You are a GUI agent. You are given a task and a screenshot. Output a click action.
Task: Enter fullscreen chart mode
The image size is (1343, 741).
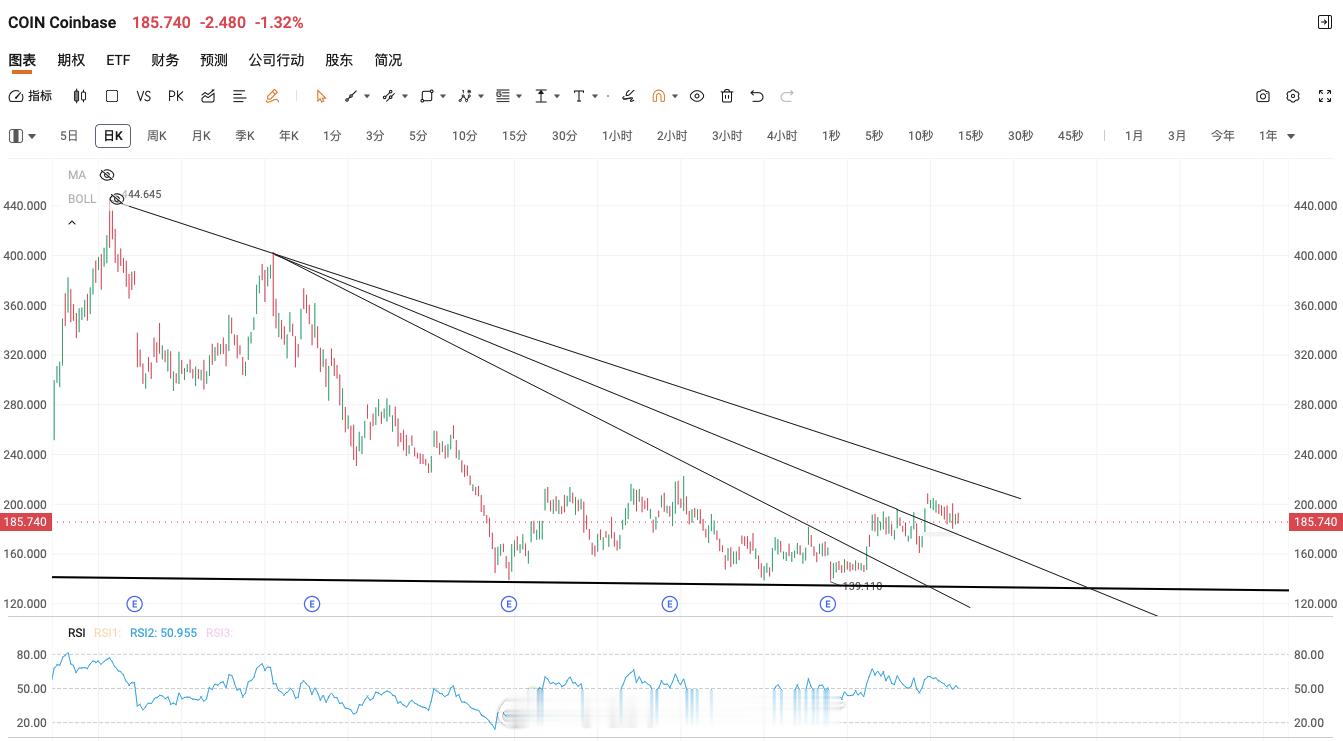[1325, 96]
